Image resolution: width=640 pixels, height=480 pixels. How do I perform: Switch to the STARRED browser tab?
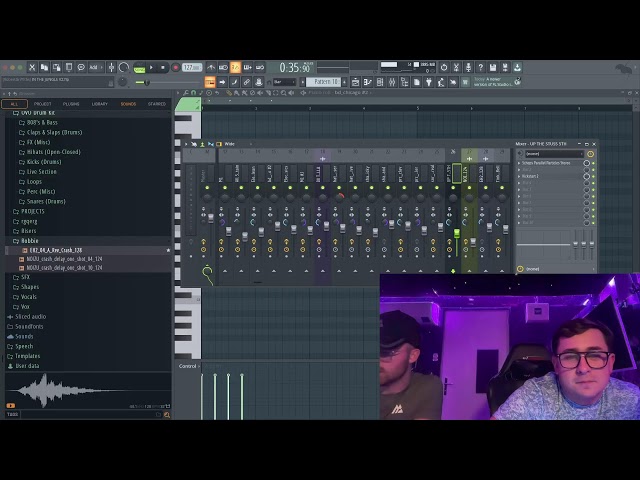[157, 104]
